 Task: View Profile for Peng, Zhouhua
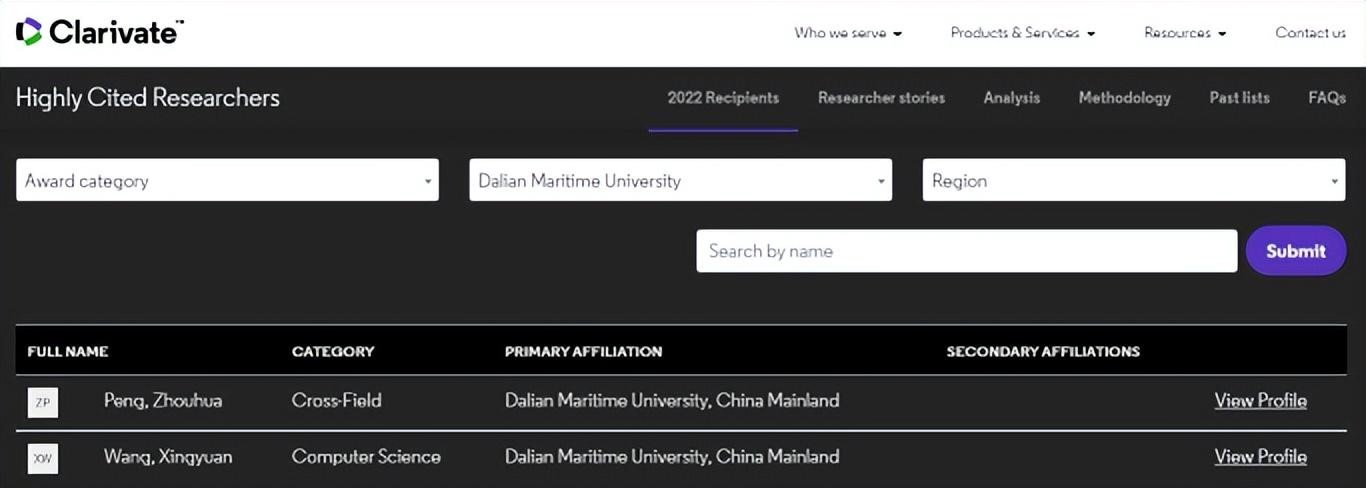[1260, 401]
